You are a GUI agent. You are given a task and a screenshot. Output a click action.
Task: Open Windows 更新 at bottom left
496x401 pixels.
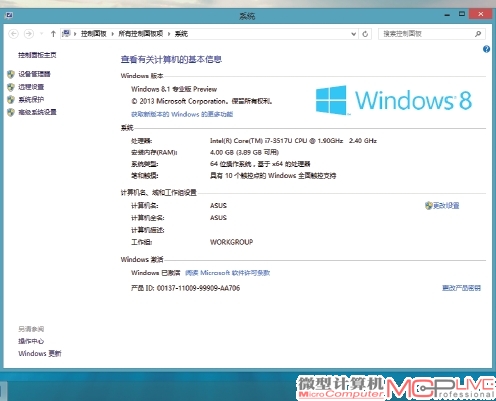[40, 353]
